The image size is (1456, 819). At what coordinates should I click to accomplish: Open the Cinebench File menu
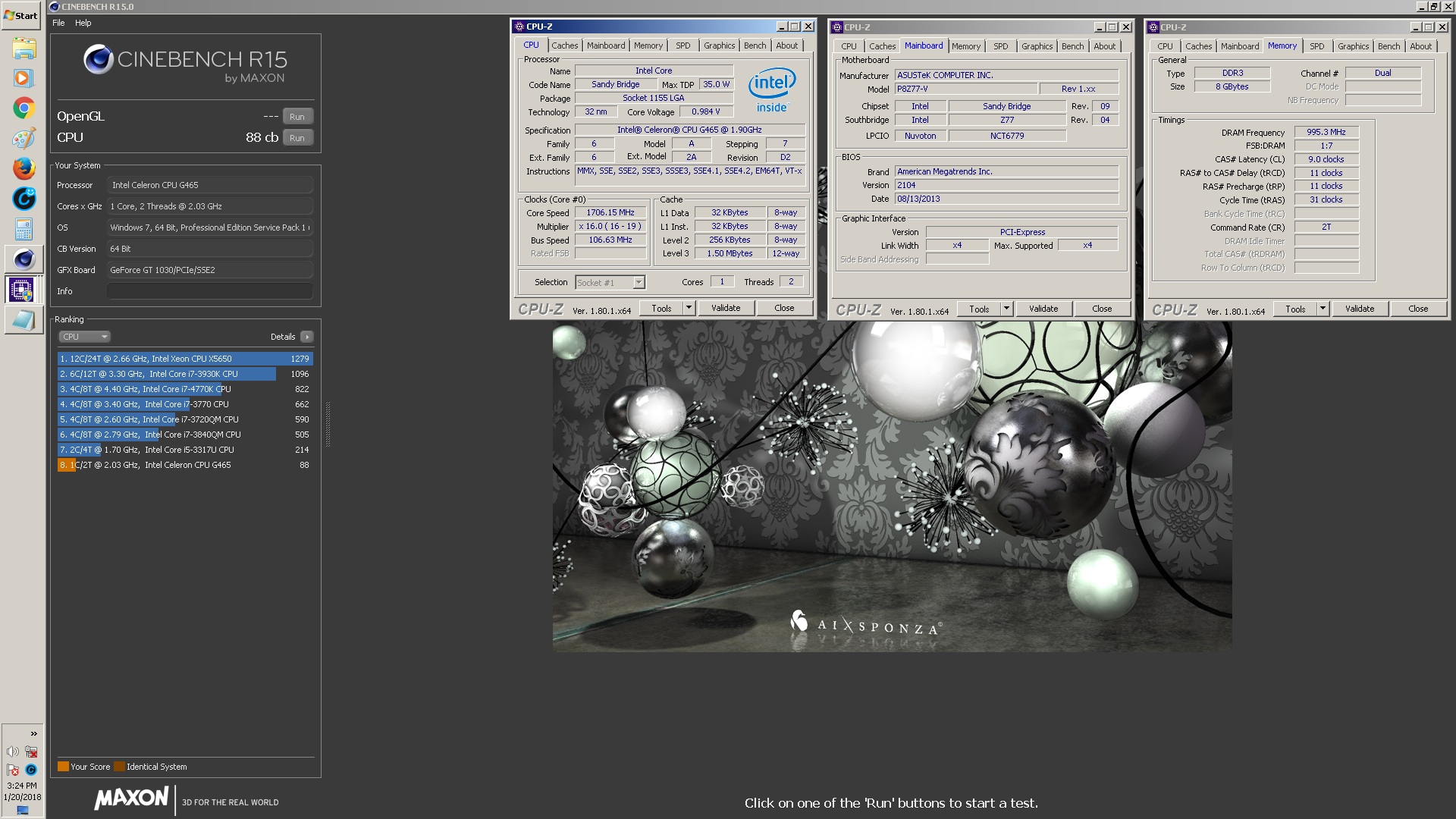58,23
